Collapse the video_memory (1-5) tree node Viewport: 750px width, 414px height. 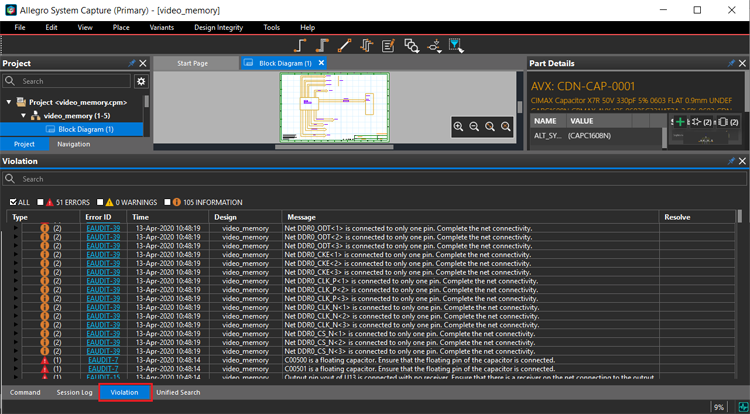[x=23, y=116]
